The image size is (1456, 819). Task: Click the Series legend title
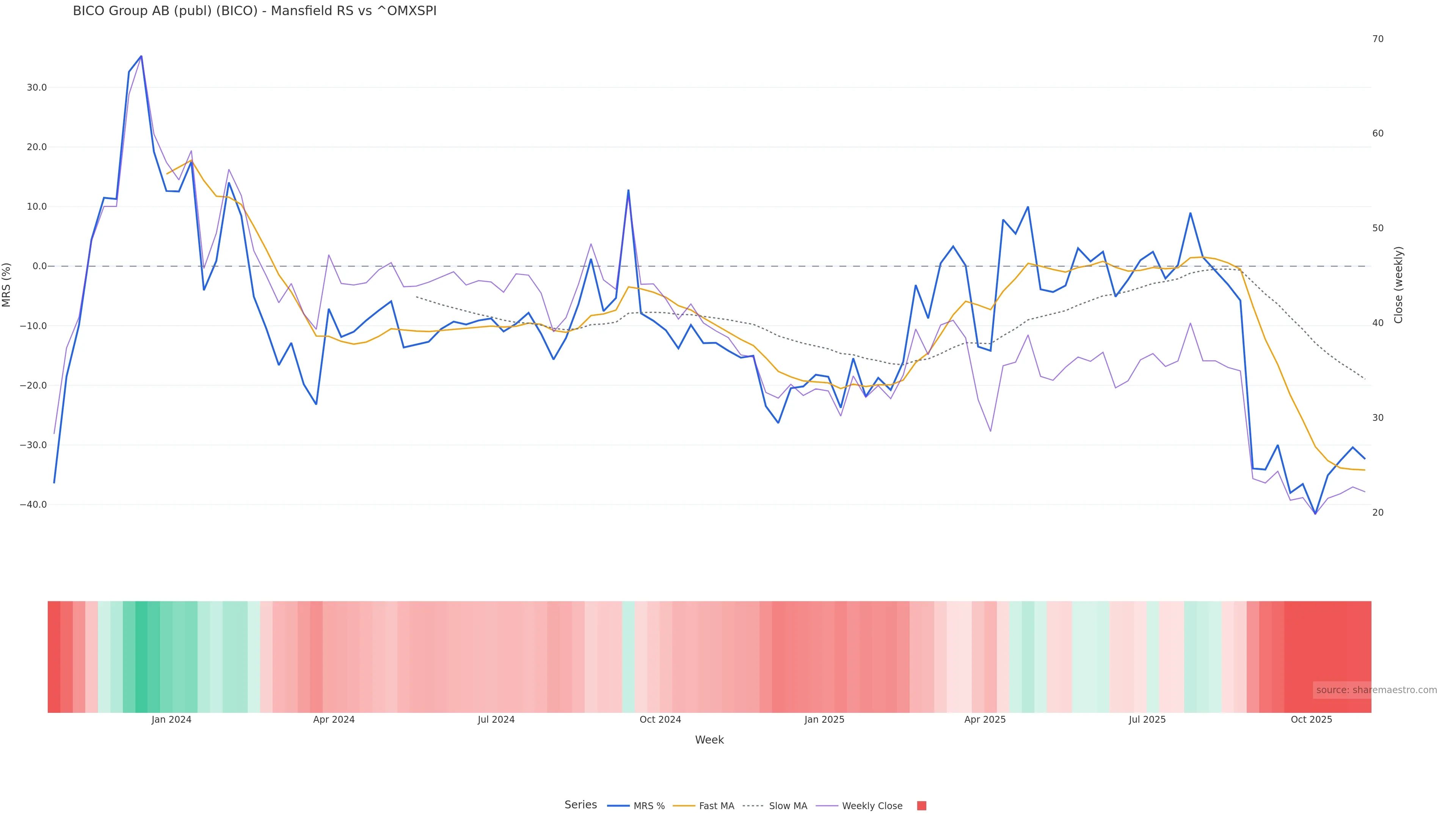coord(581,805)
